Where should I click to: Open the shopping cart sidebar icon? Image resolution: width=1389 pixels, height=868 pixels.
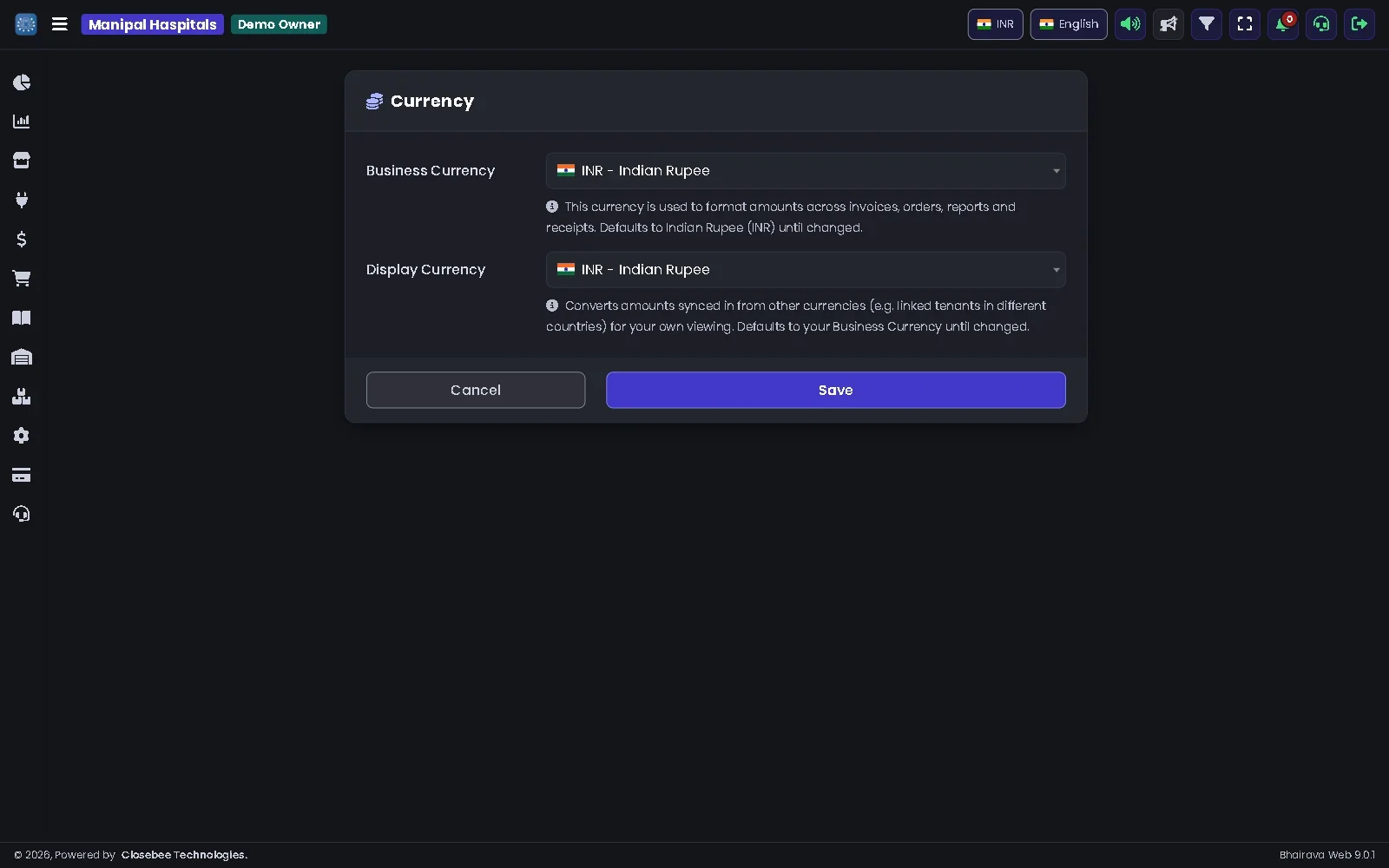point(22,279)
